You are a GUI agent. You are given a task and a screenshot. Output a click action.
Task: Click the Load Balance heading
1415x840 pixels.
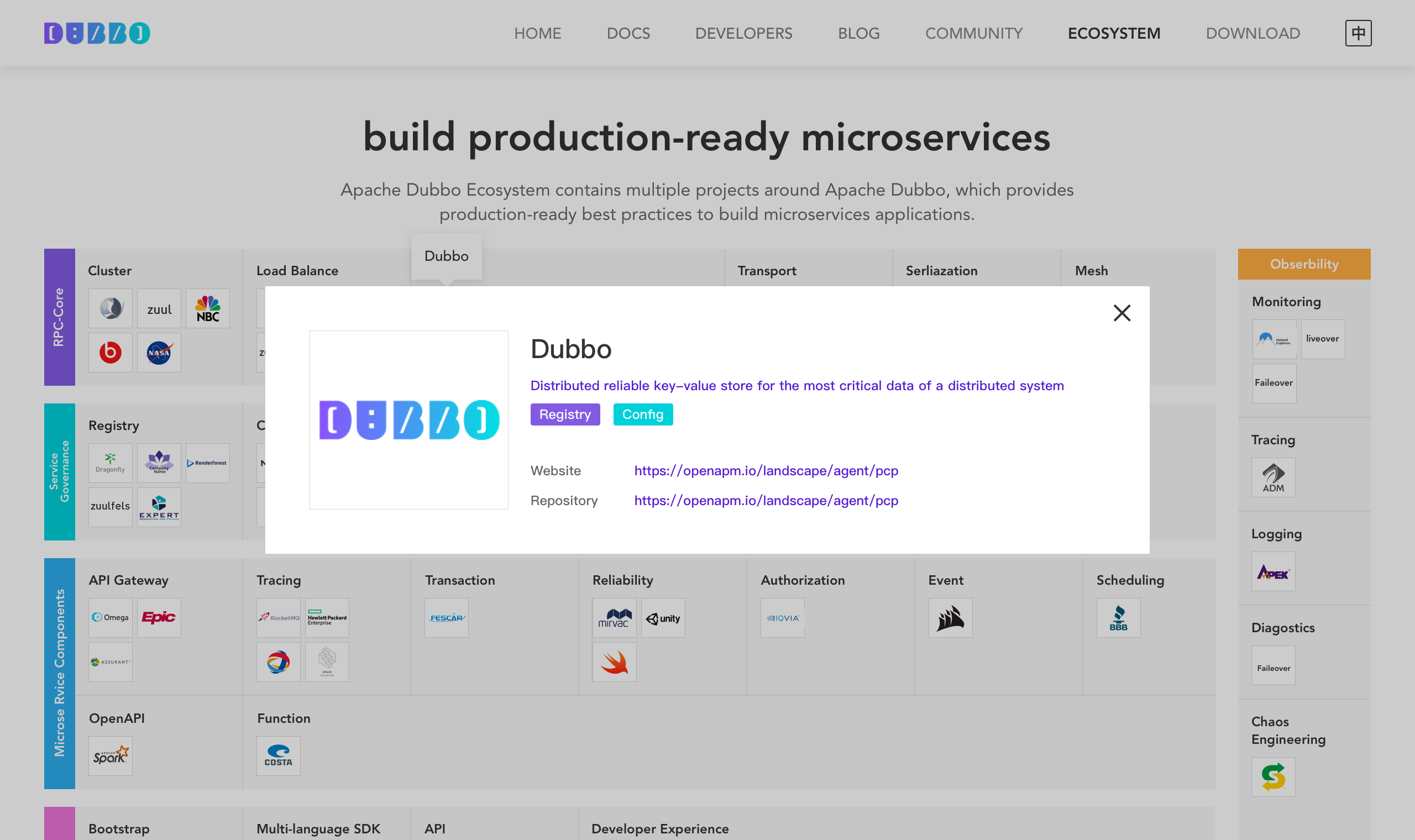click(297, 271)
